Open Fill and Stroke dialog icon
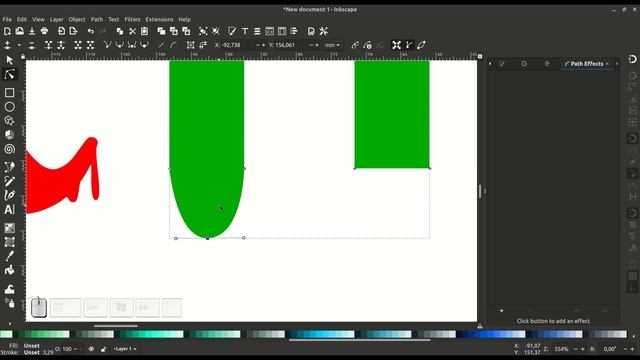Viewport: 640px width, 360px height. [232, 31]
